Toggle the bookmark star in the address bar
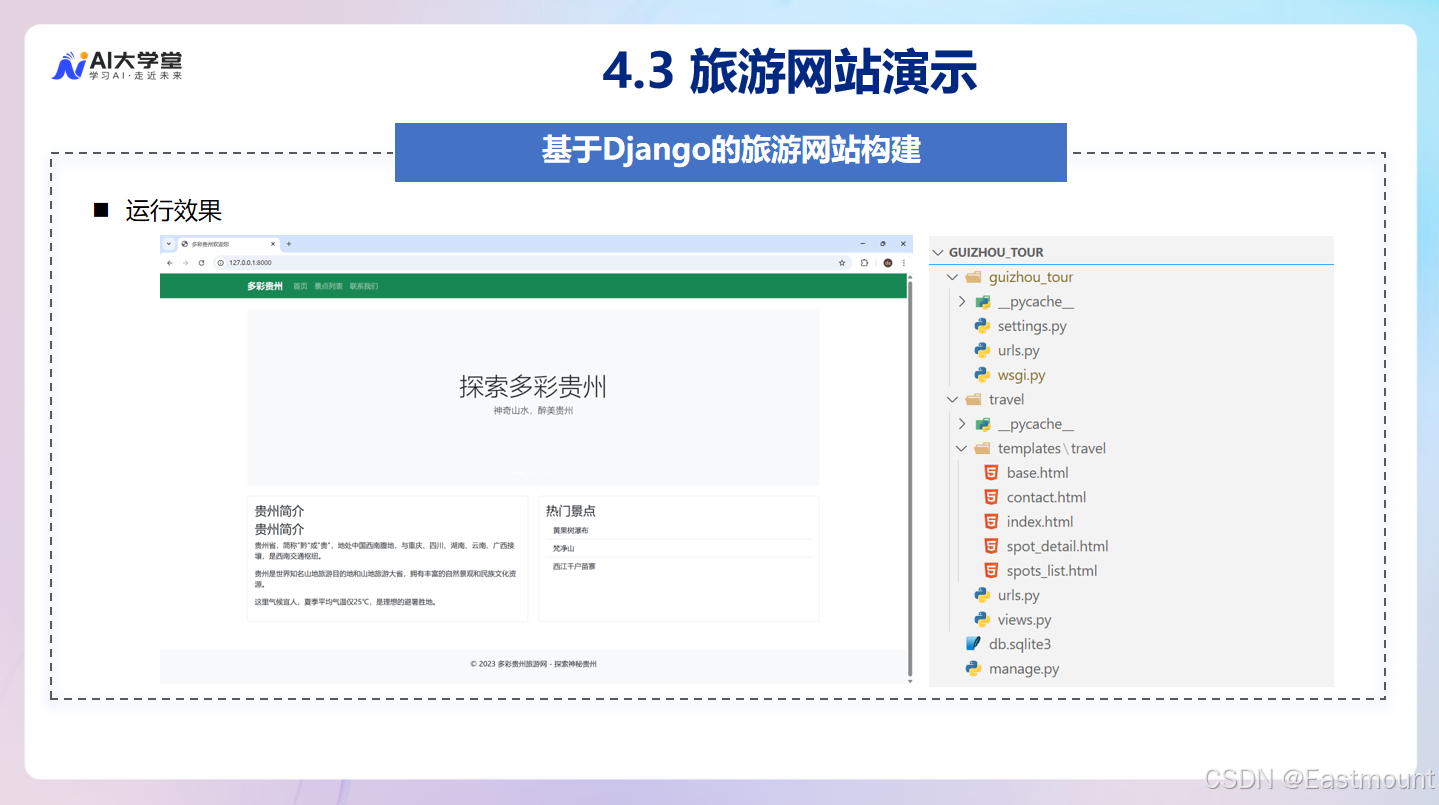The image size is (1439, 805). coord(841,262)
